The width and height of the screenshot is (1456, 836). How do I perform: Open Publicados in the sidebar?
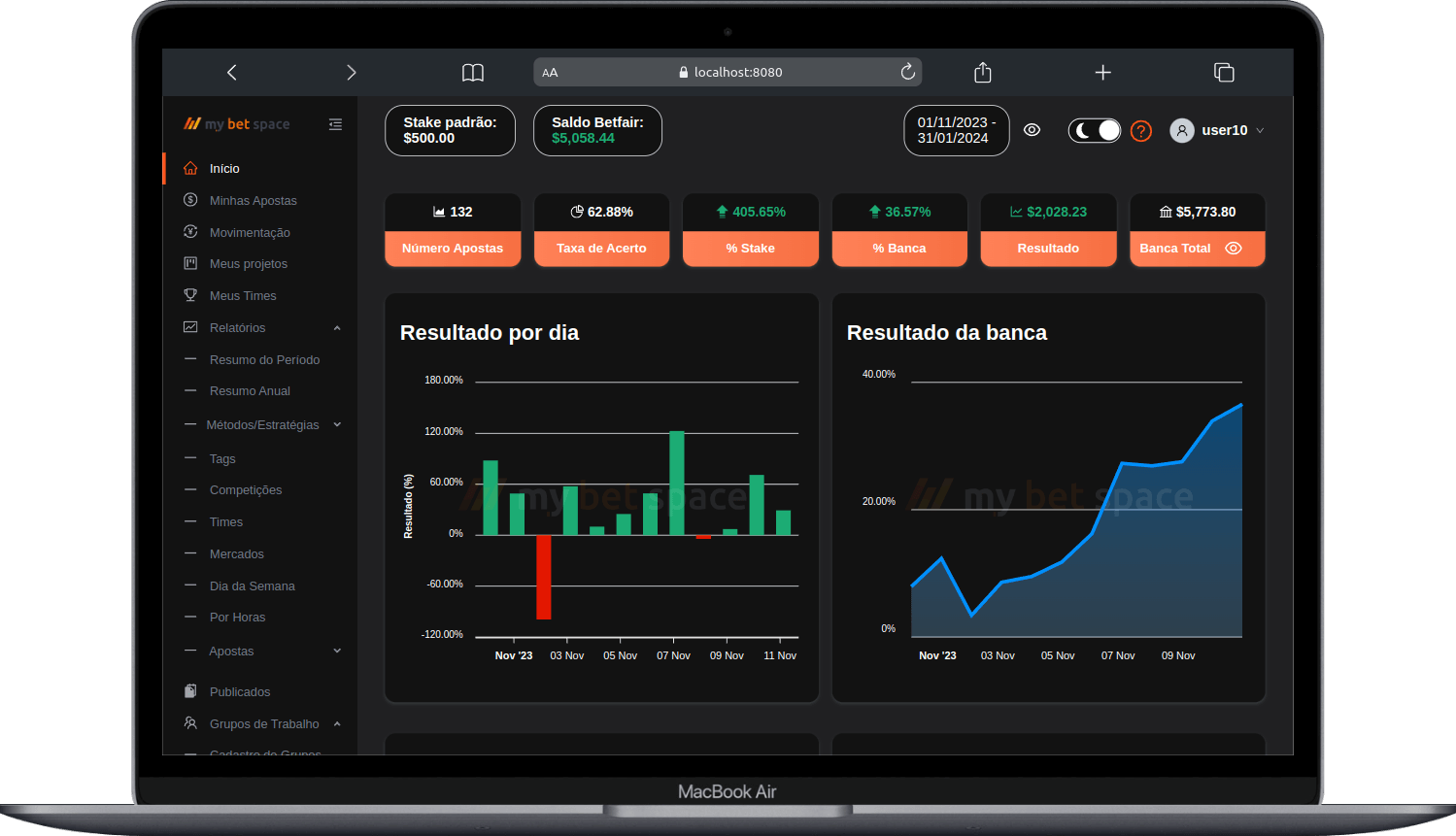click(240, 691)
